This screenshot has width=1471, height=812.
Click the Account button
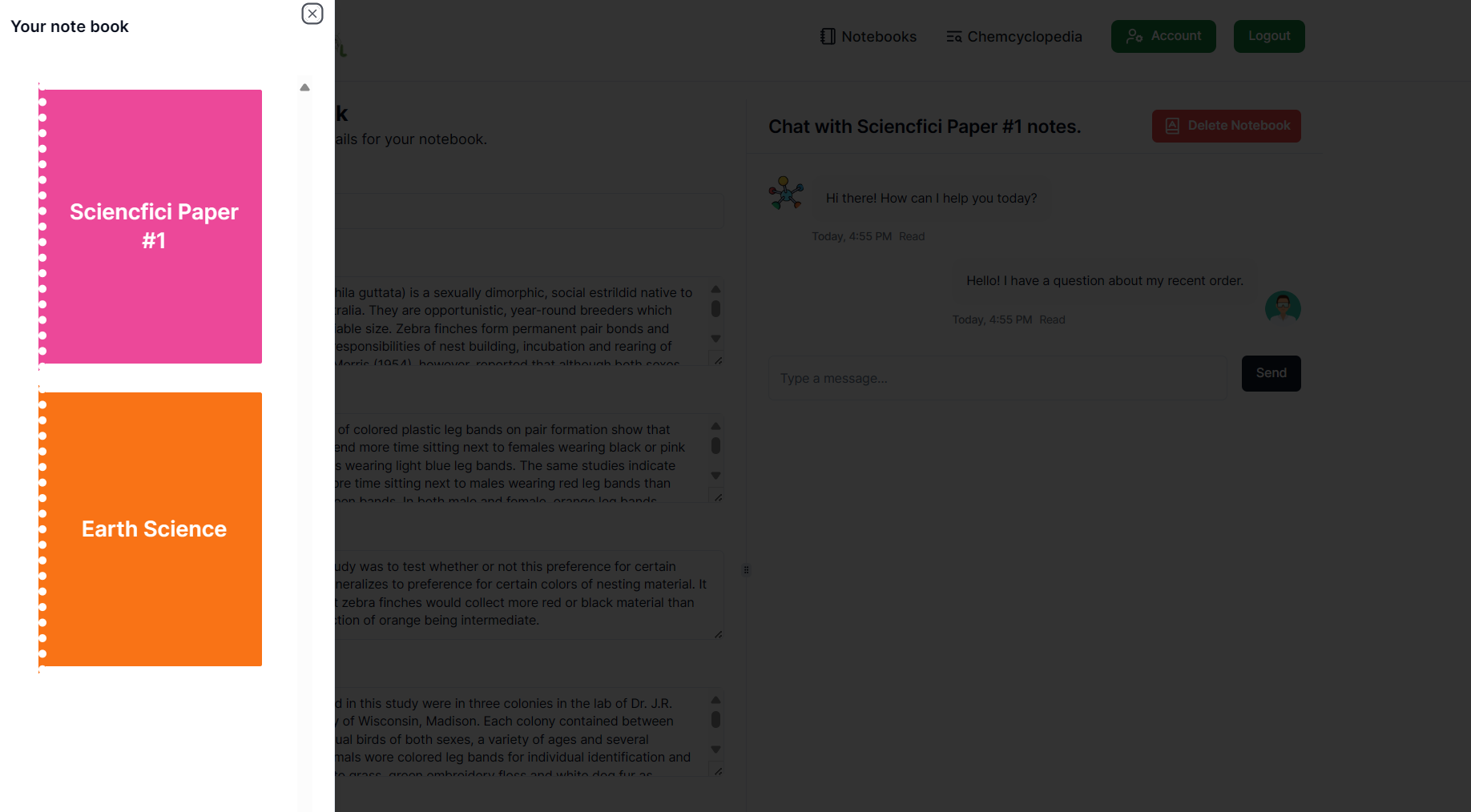click(1163, 36)
